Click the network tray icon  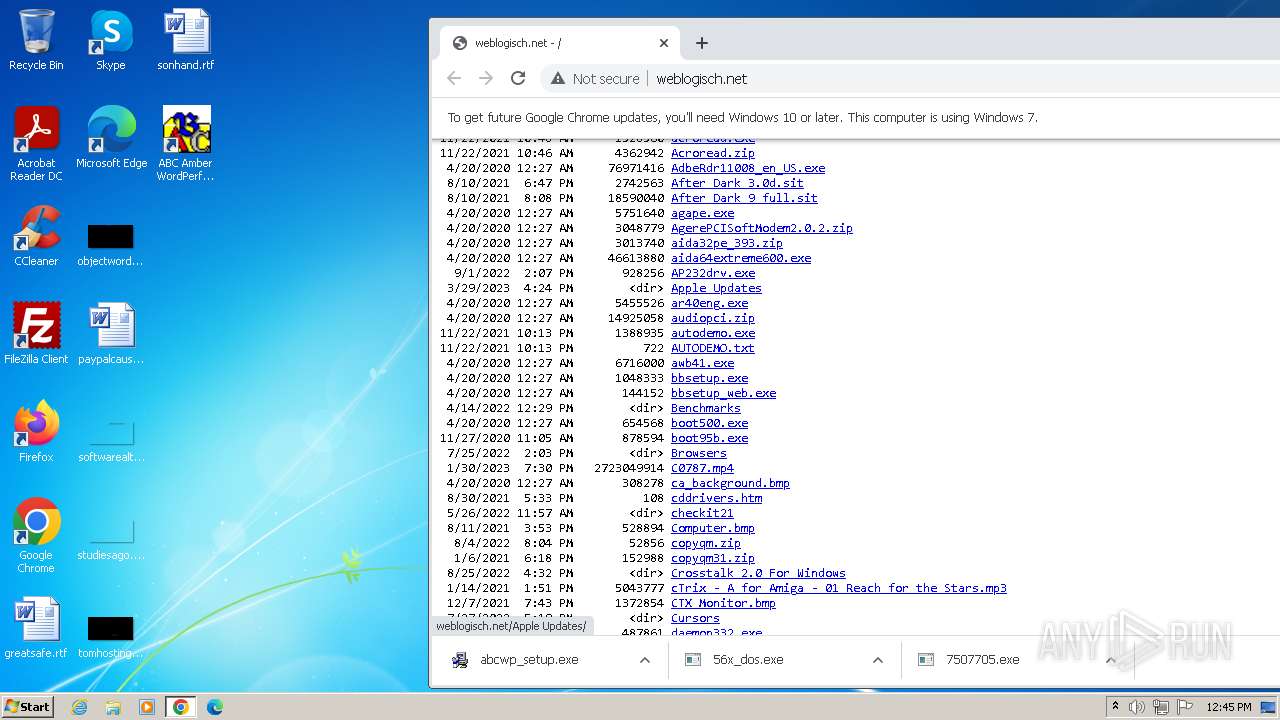pyautogui.click(x=1161, y=707)
